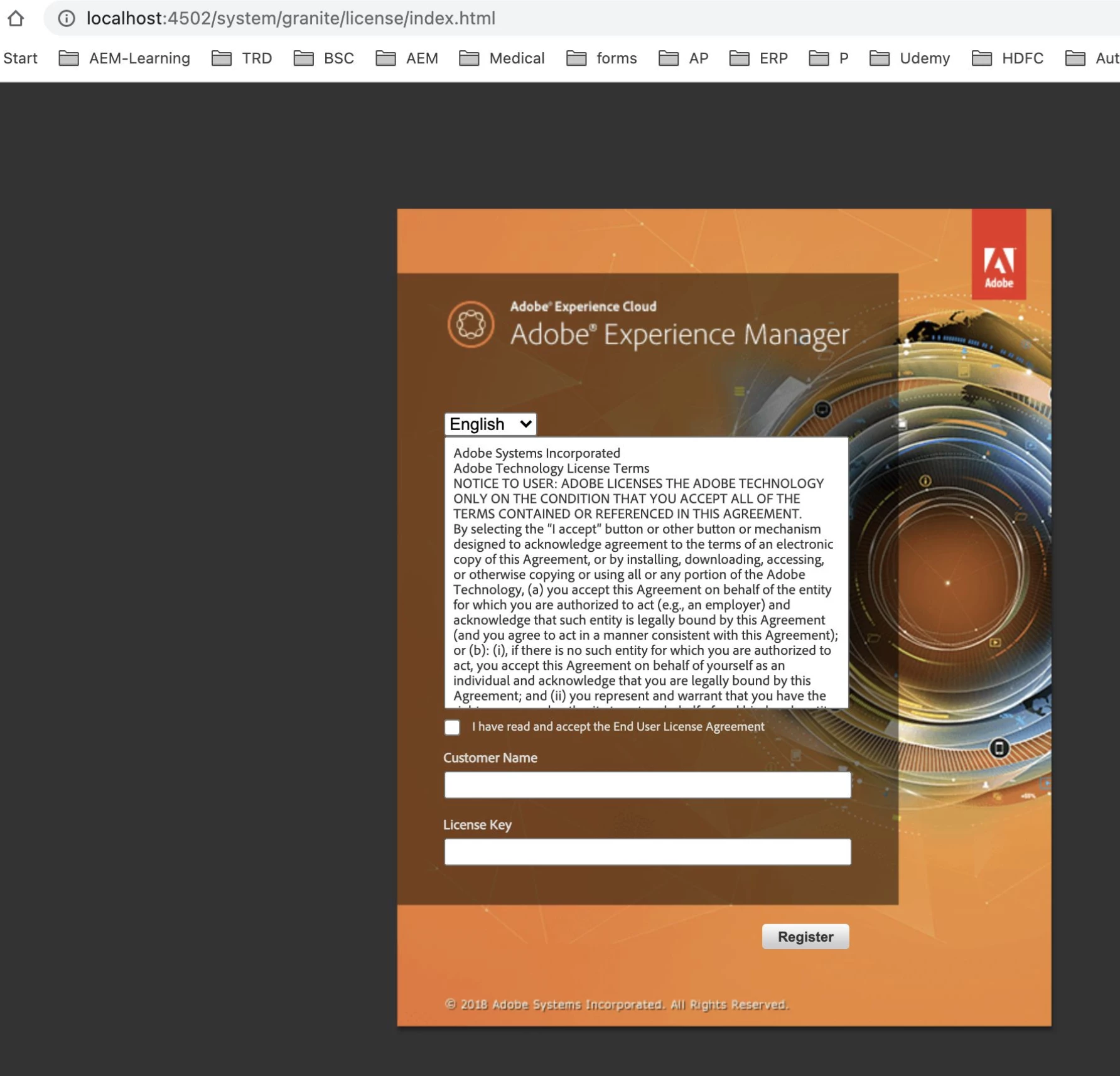The height and width of the screenshot is (1076, 1120).
Task: Focus the License Key input field
Action: (647, 852)
